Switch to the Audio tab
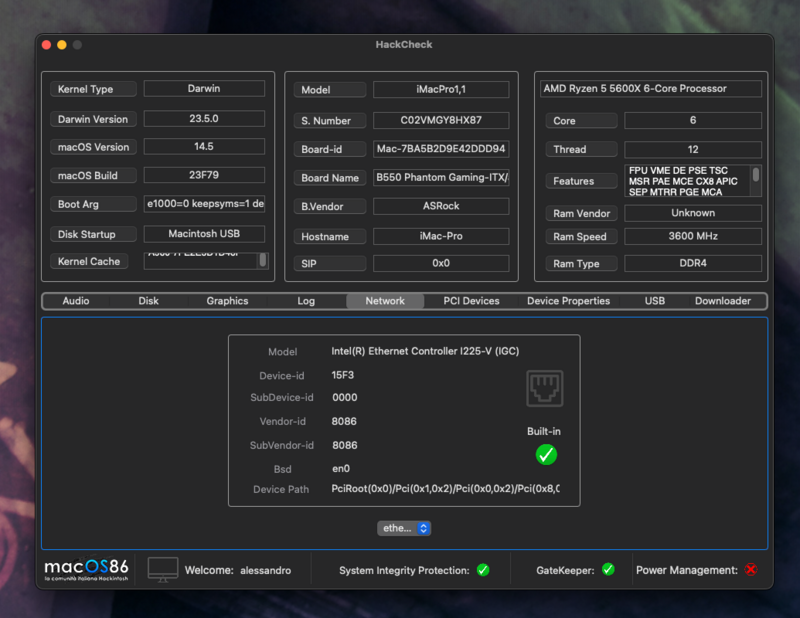The image size is (800, 618). pyautogui.click(x=76, y=301)
